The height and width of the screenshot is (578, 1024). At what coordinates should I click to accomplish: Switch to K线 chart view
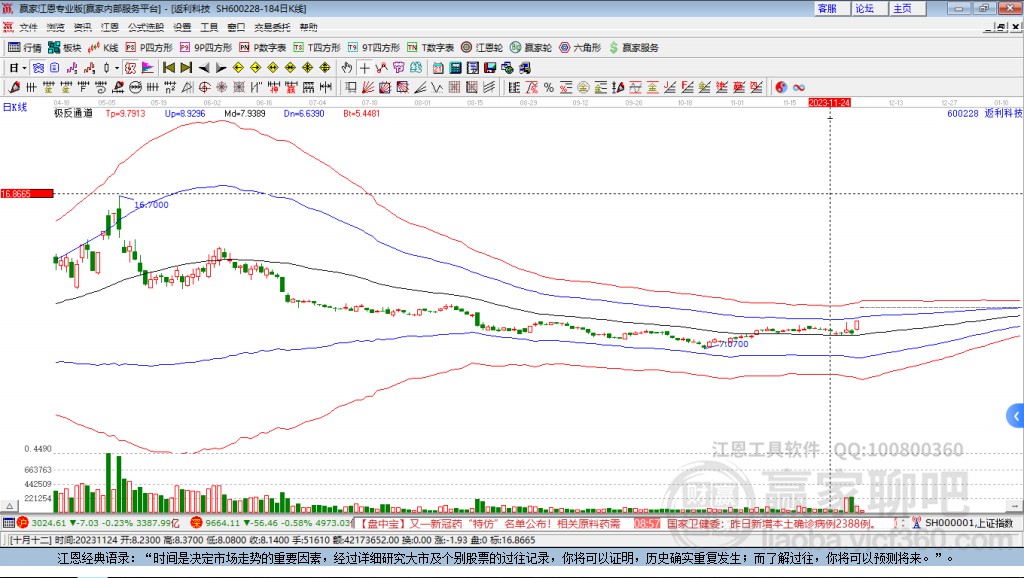tap(103, 48)
